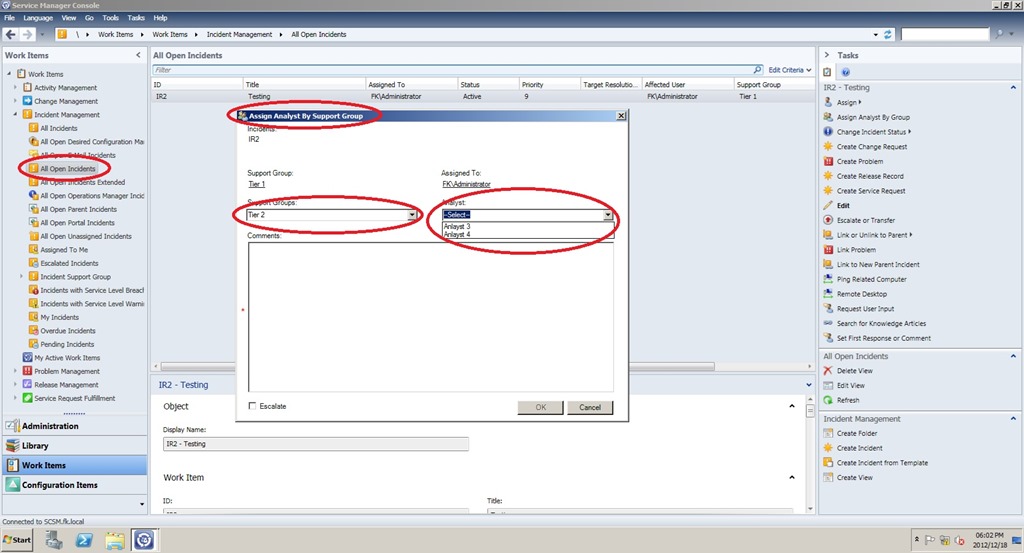This screenshot has height=553, width=1024.
Task: Click the Escalate or Transfer icon
Action: (828, 220)
